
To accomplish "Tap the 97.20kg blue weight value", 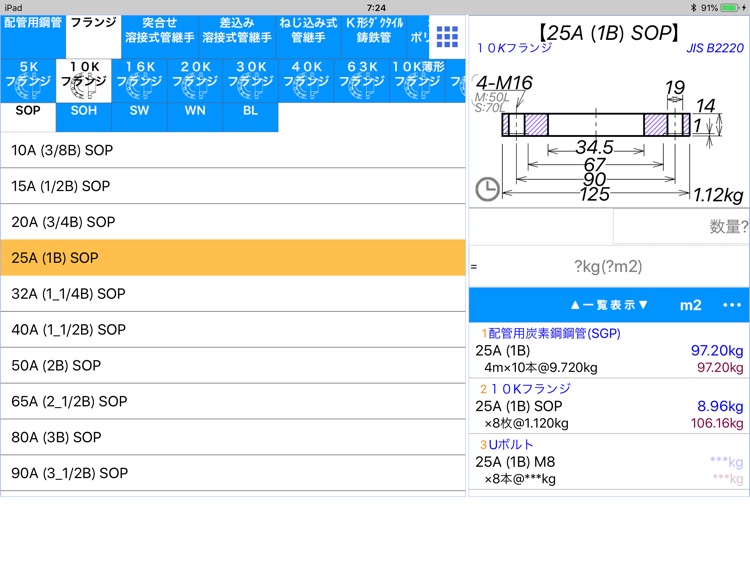I will [717, 351].
